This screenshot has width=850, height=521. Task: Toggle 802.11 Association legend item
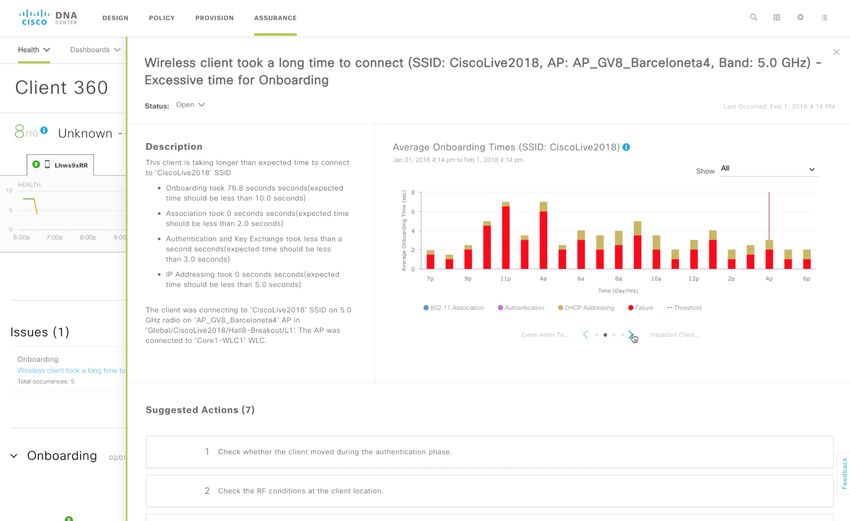454,307
